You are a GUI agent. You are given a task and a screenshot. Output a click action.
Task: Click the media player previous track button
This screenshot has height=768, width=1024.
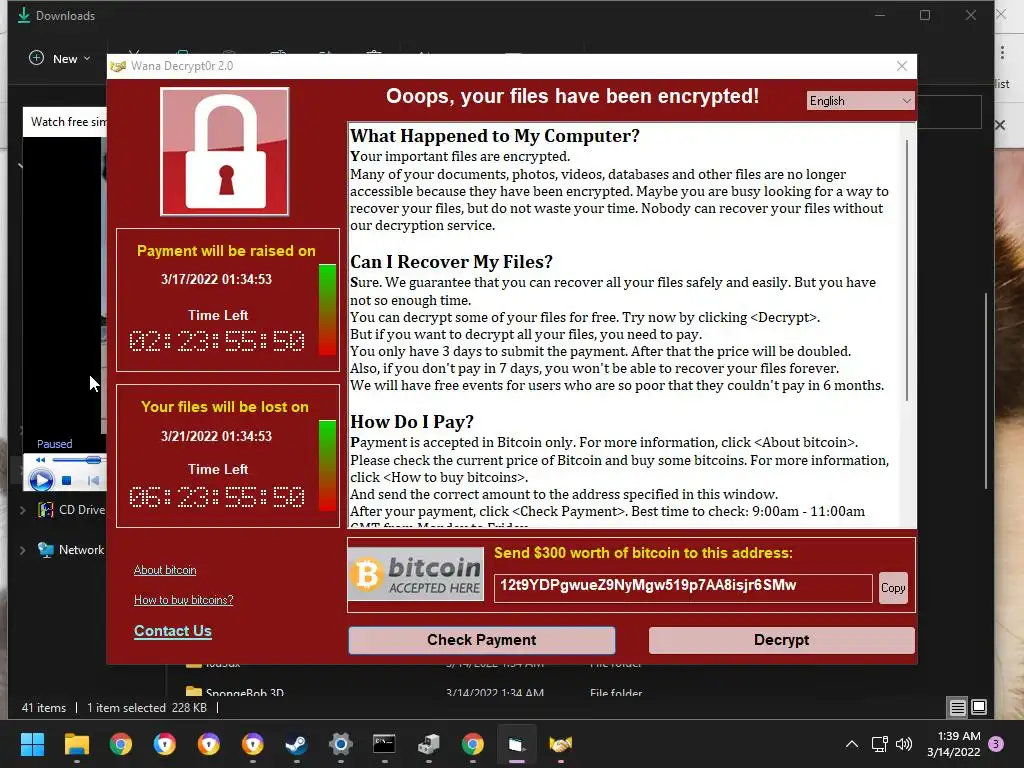[x=93, y=481]
